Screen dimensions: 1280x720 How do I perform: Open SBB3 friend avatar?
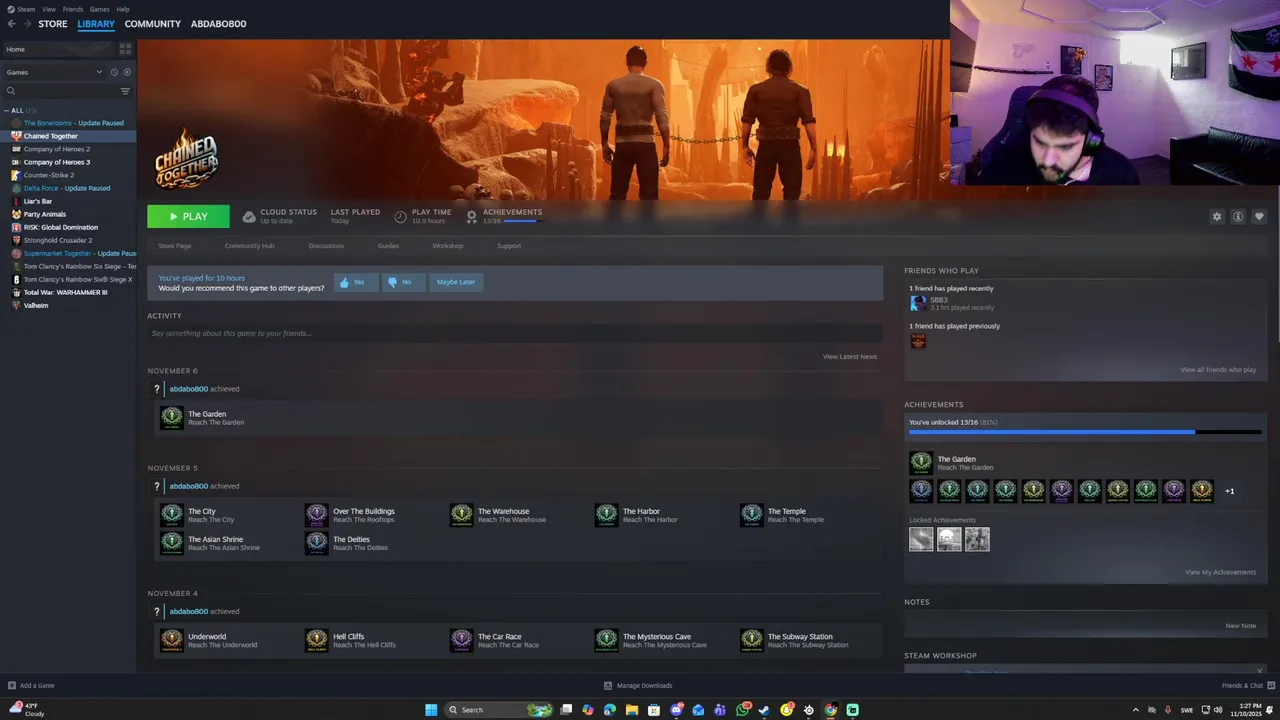point(917,304)
